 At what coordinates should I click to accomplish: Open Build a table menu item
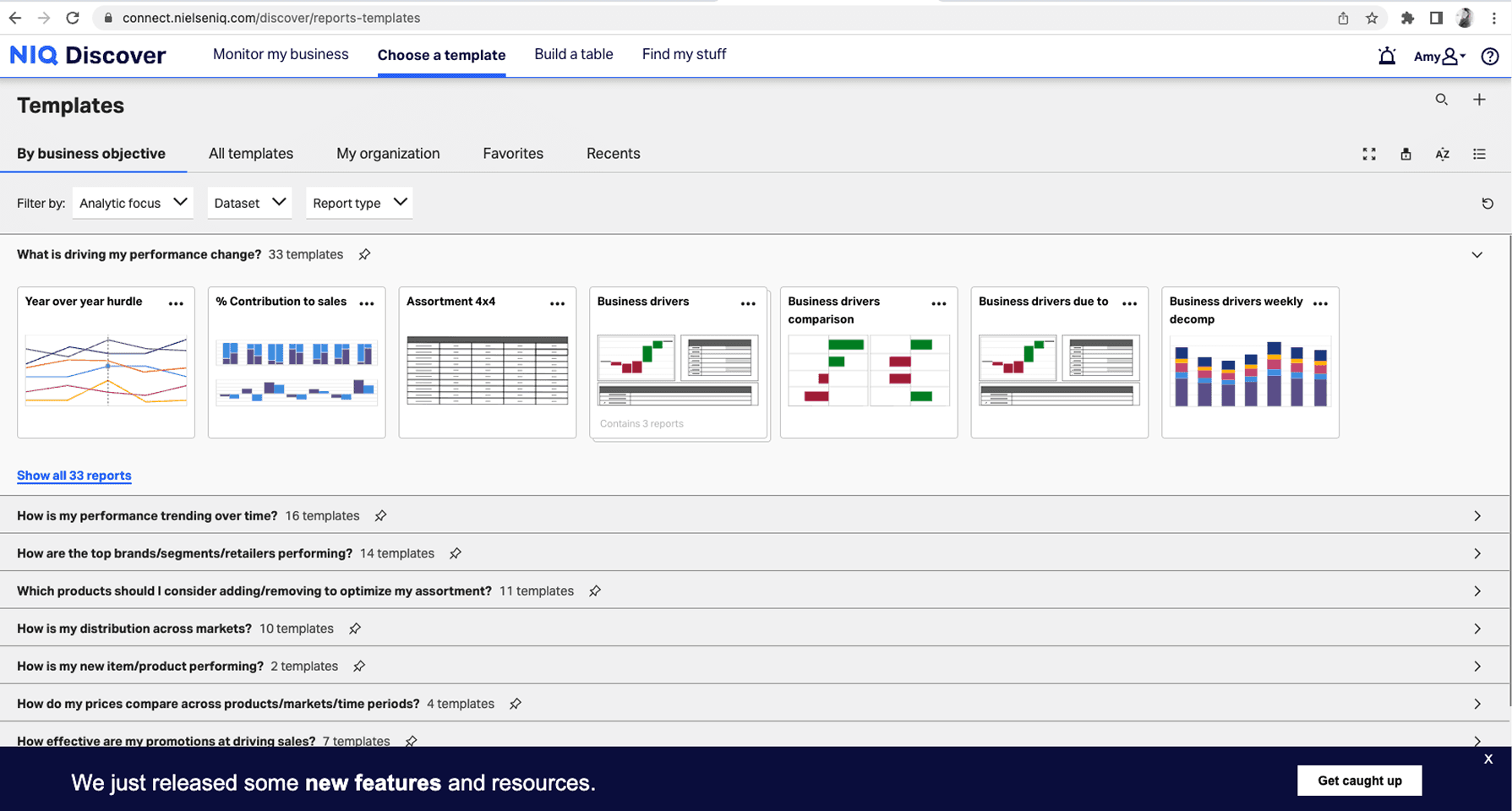coord(574,54)
